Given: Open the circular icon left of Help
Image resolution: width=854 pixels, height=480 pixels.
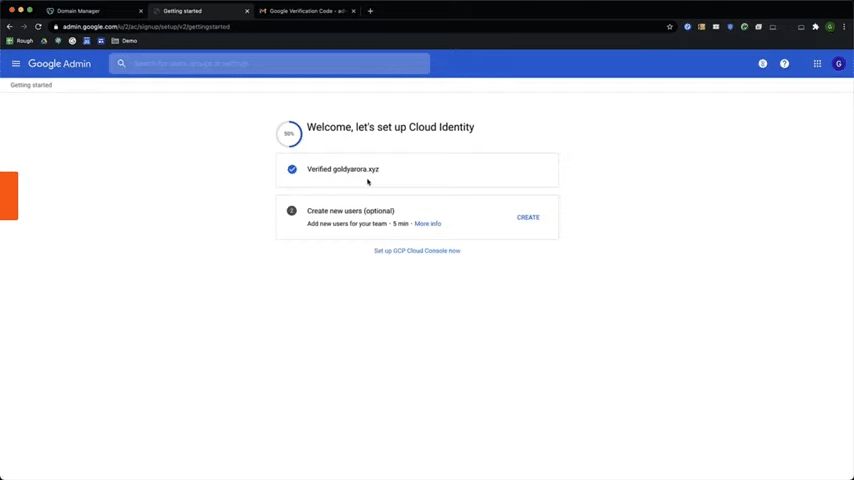Looking at the screenshot, I should point(762,64).
